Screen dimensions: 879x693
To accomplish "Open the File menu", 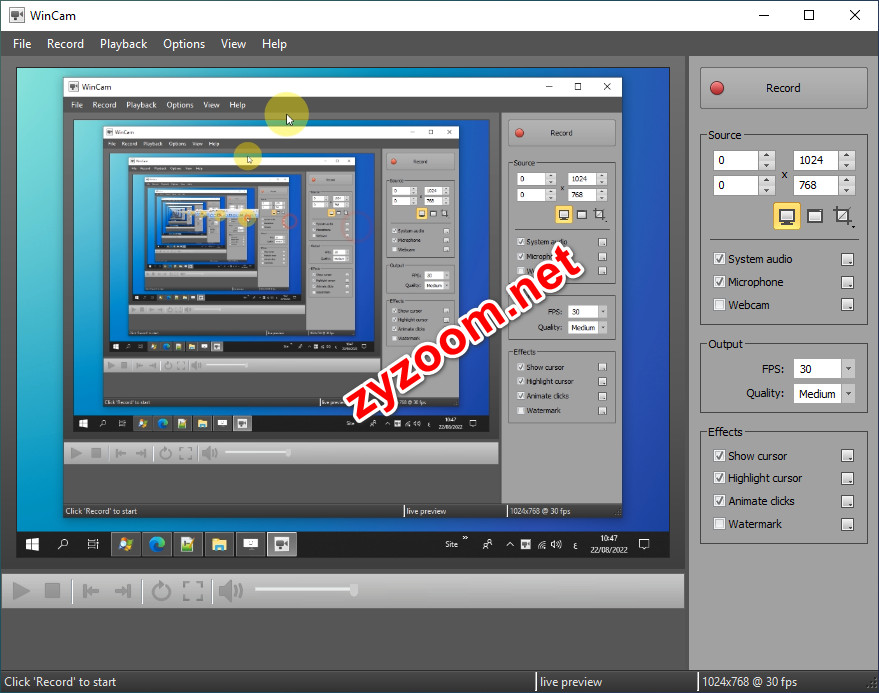I will tap(22, 44).
